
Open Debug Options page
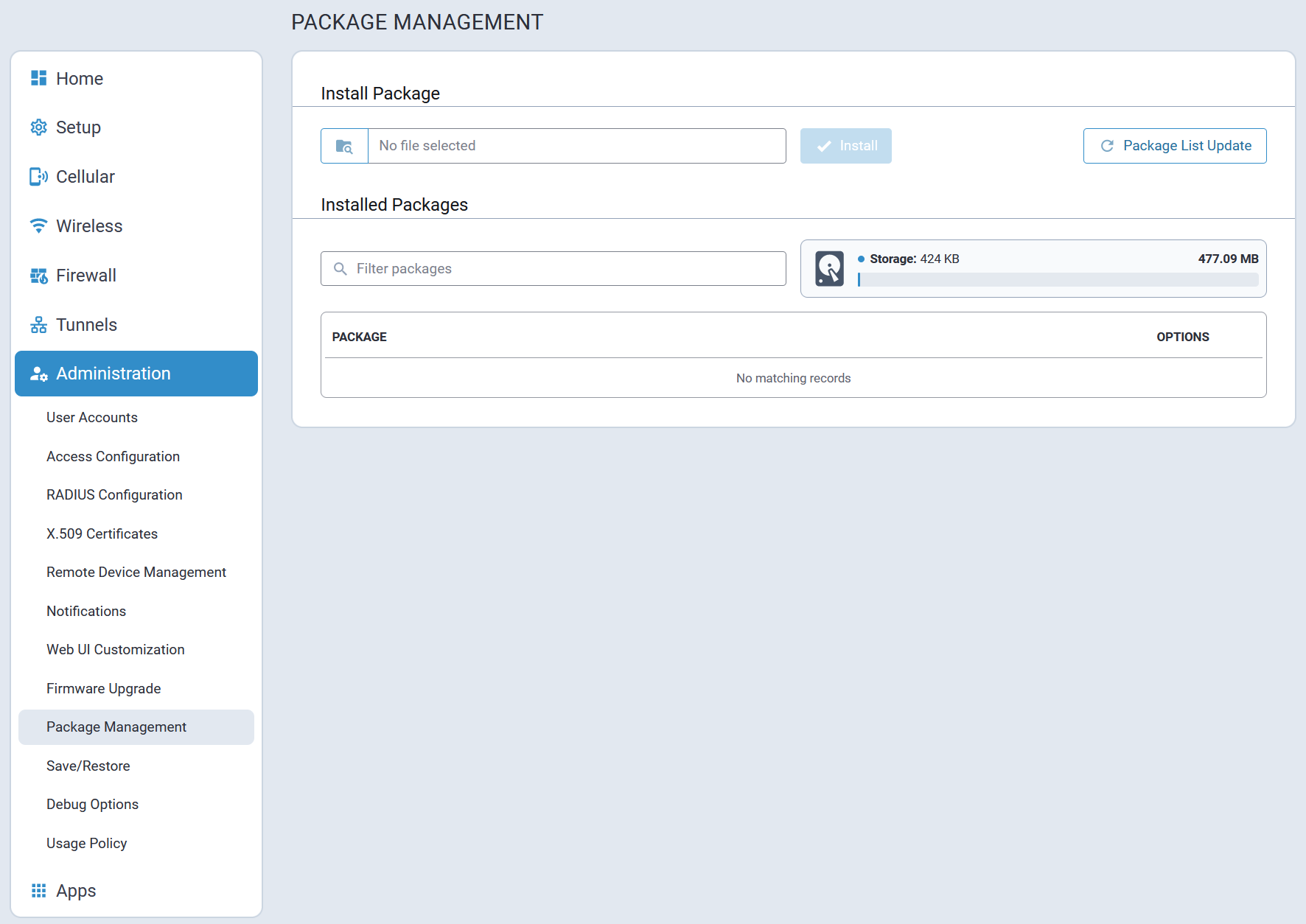pos(92,805)
